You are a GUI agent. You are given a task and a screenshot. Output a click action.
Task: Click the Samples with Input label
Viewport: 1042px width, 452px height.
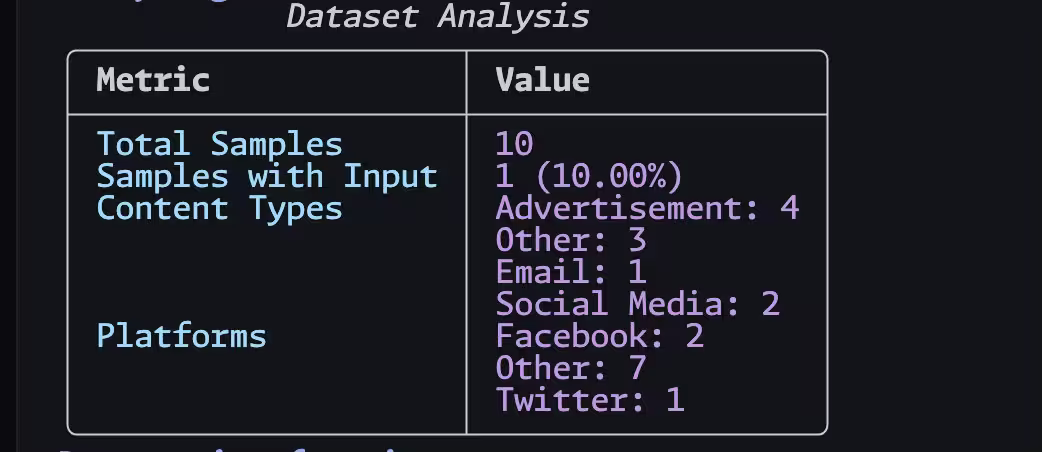point(267,176)
